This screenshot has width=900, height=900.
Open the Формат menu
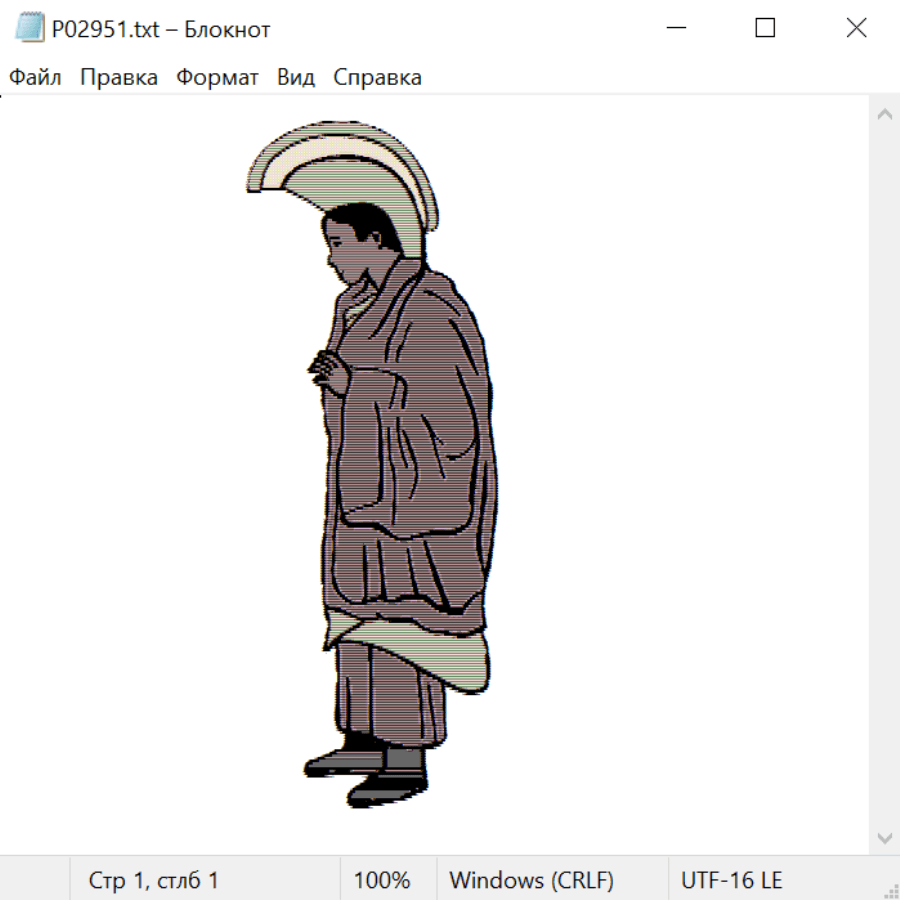[x=217, y=78]
